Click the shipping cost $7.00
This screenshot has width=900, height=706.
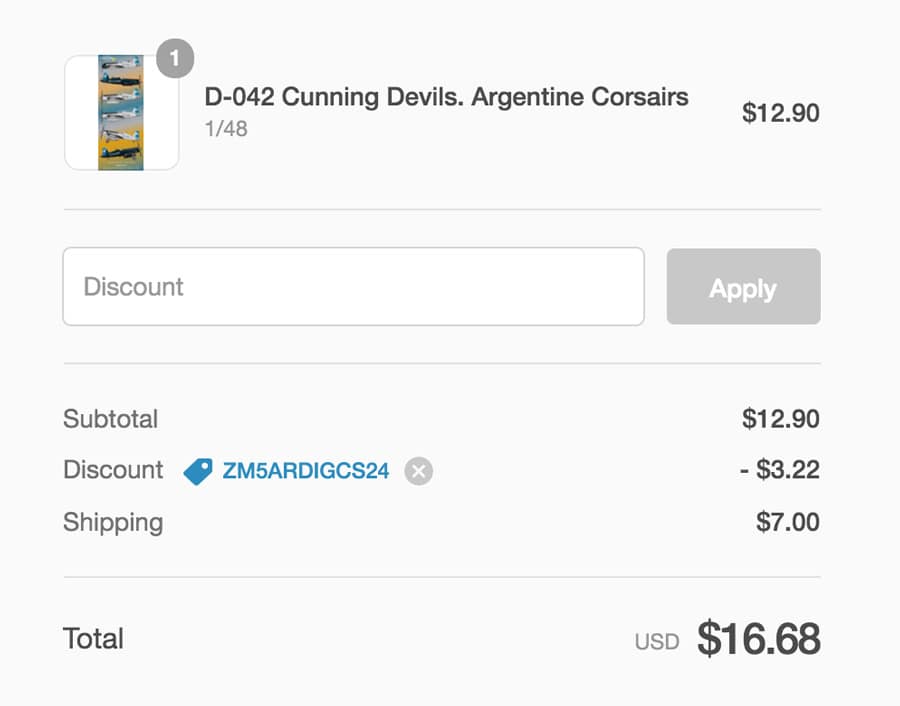pos(788,522)
